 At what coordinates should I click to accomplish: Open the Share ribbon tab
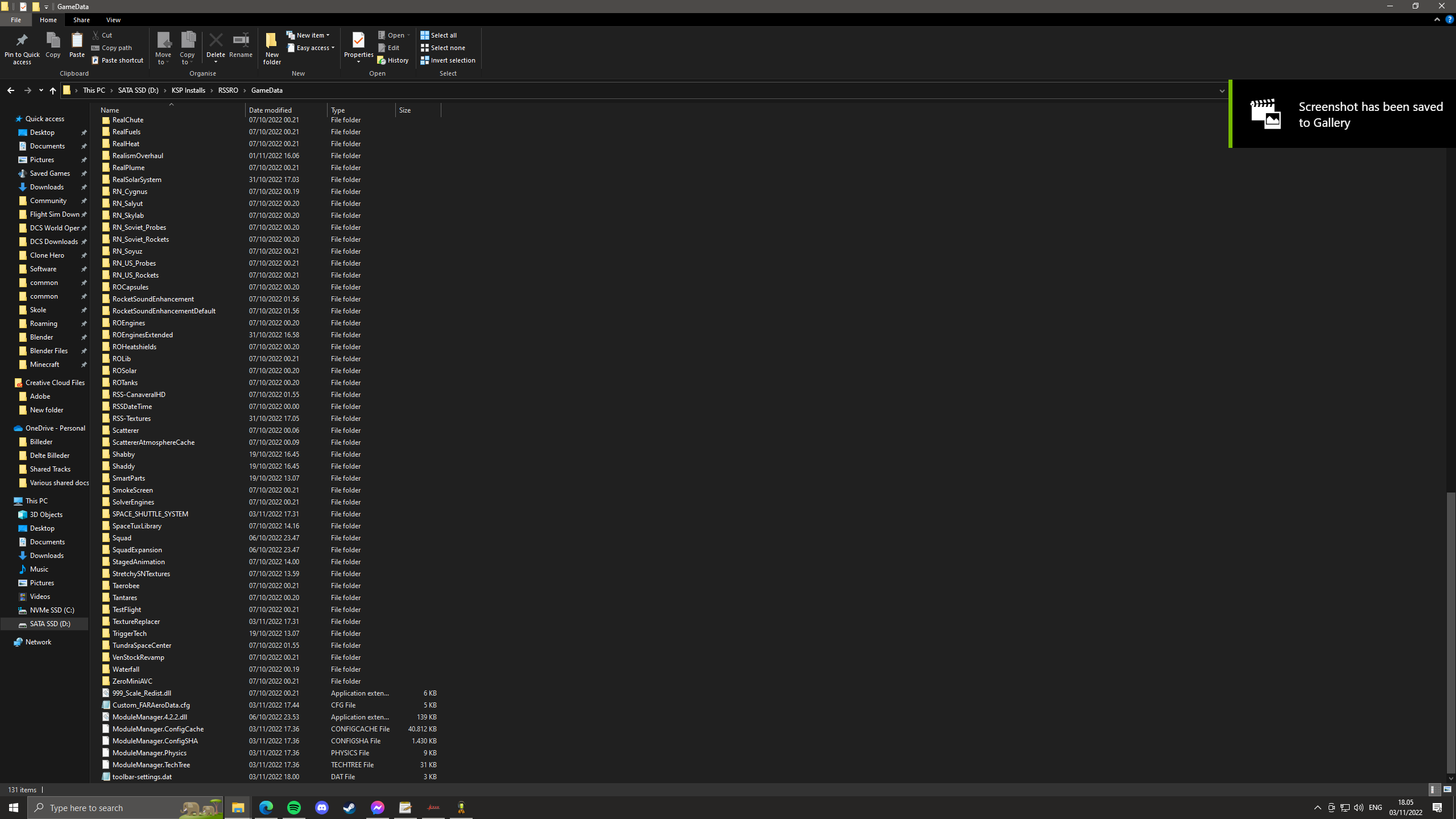click(81, 20)
